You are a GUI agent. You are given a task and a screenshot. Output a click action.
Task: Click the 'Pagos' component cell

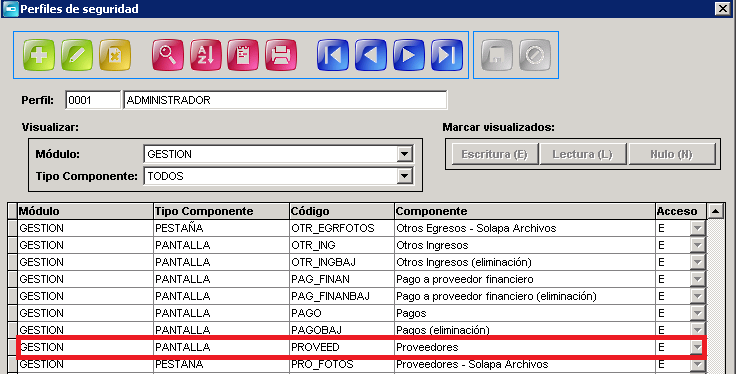tap(525, 313)
